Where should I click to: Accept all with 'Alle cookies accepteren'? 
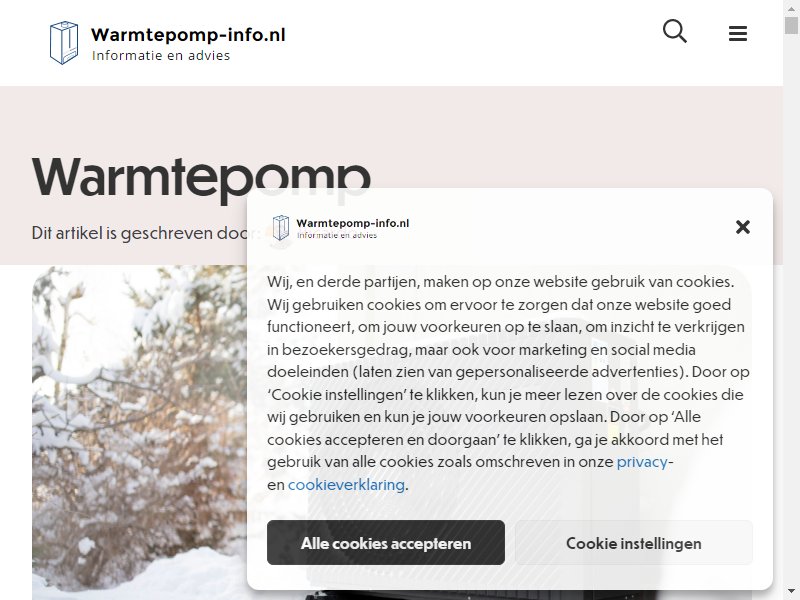pos(386,542)
